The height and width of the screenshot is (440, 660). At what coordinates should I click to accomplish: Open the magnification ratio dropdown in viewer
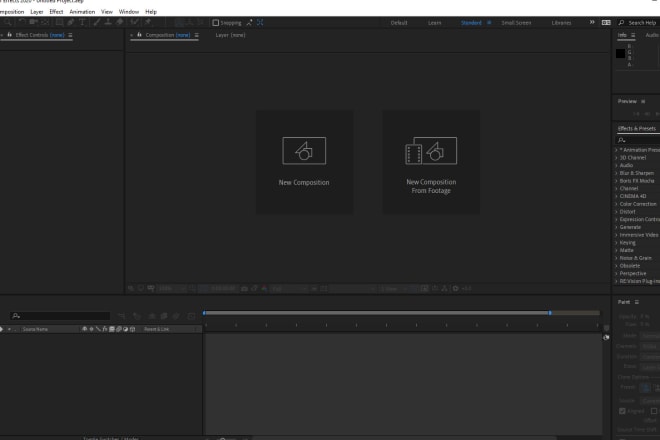tap(172, 288)
